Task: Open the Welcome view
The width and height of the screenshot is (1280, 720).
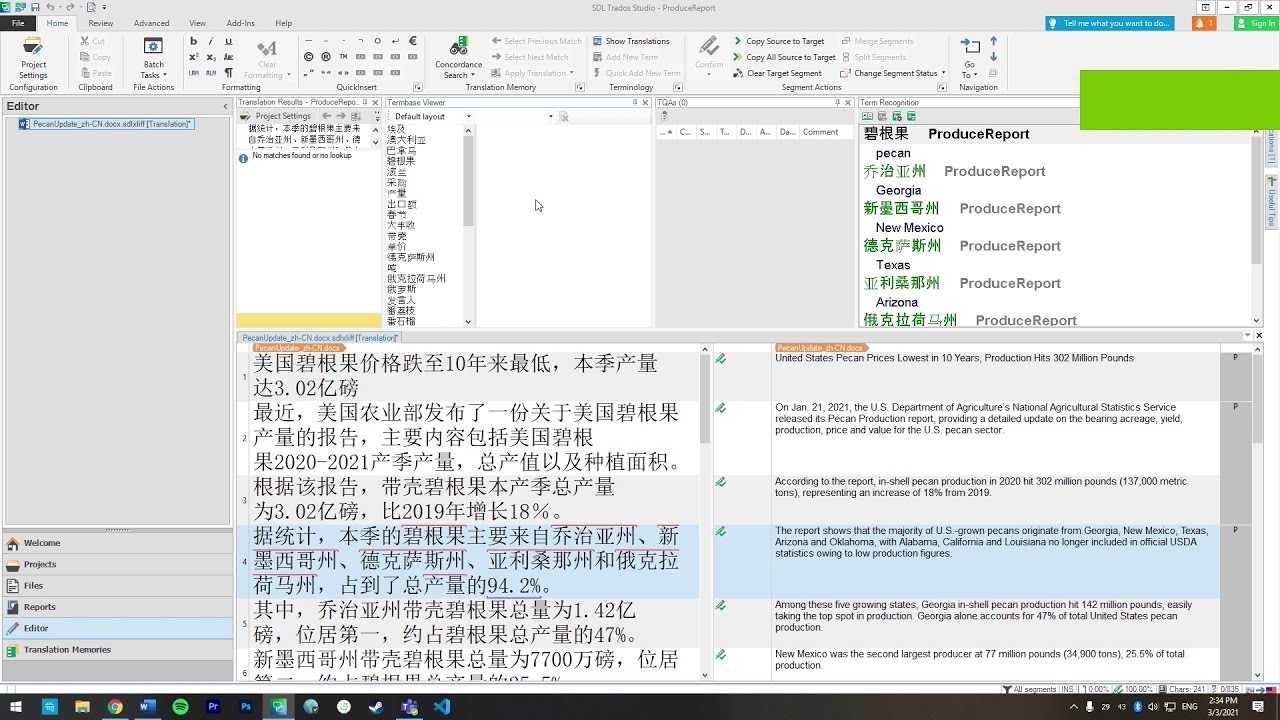Action: [x=117, y=543]
